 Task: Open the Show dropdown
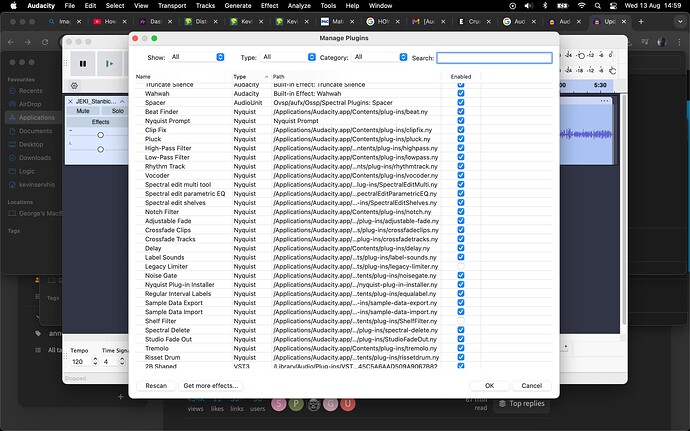pos(197,57)
